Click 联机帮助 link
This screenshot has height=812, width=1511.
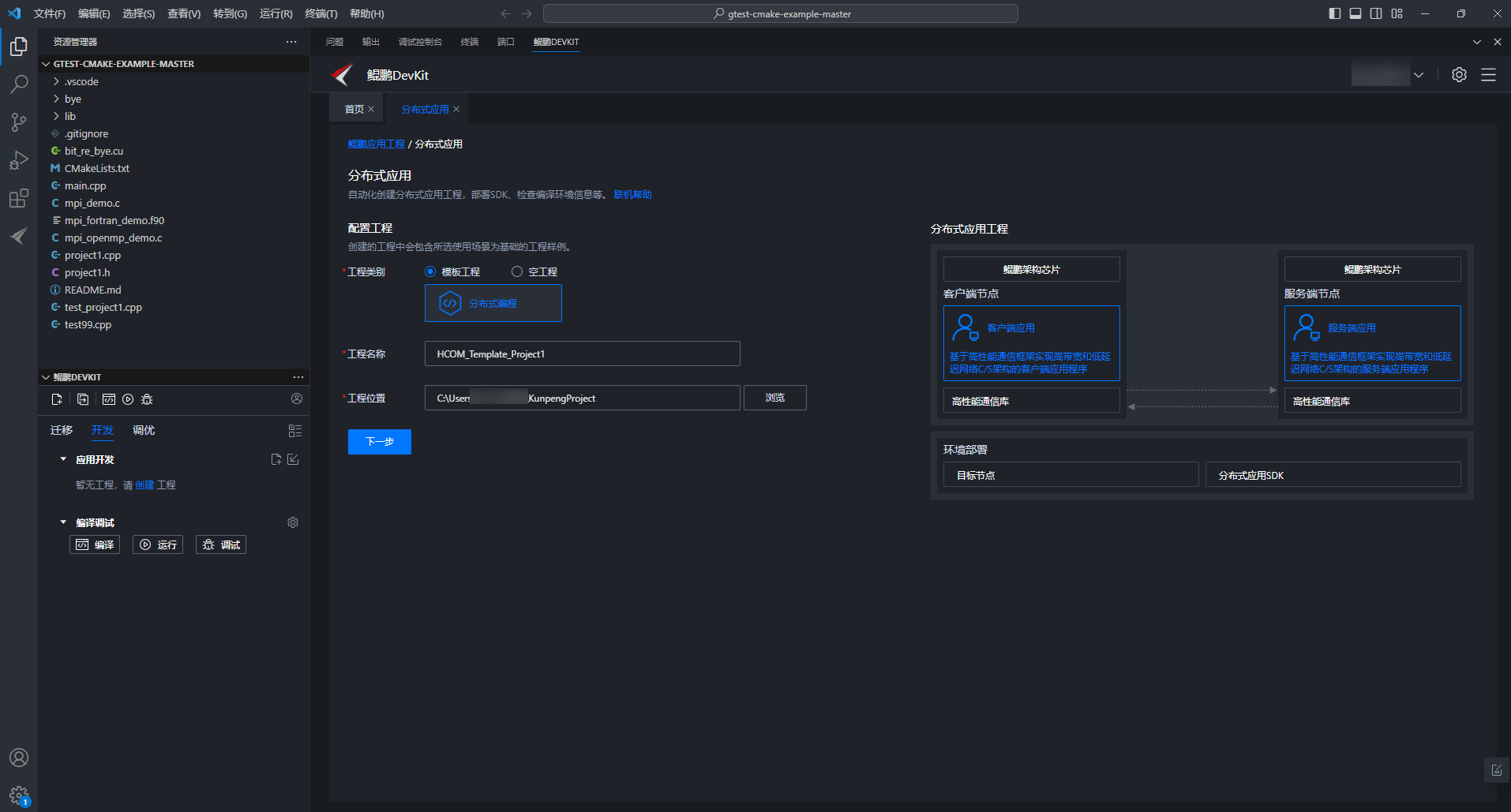click(x=633, y=195)
